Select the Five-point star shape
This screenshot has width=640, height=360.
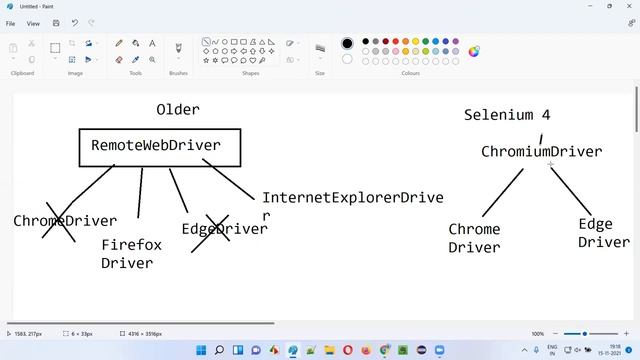coord(206,60)
